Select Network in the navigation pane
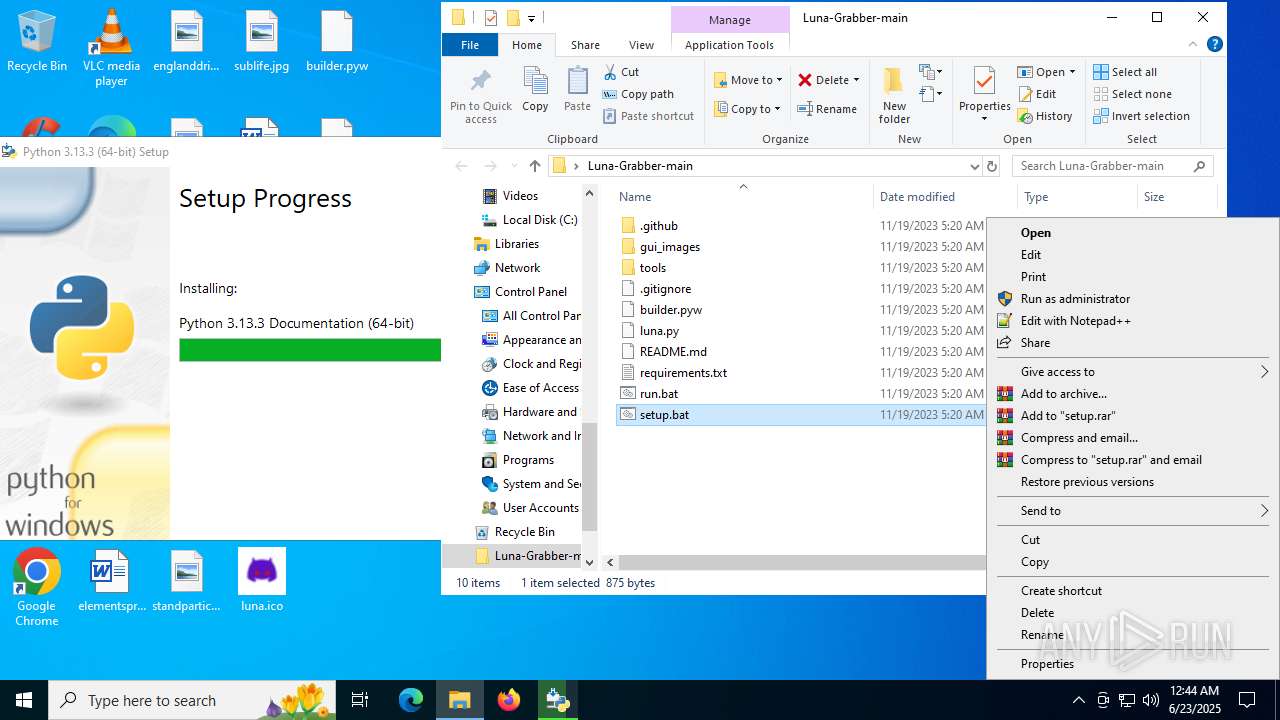 [x=517, y=268]
